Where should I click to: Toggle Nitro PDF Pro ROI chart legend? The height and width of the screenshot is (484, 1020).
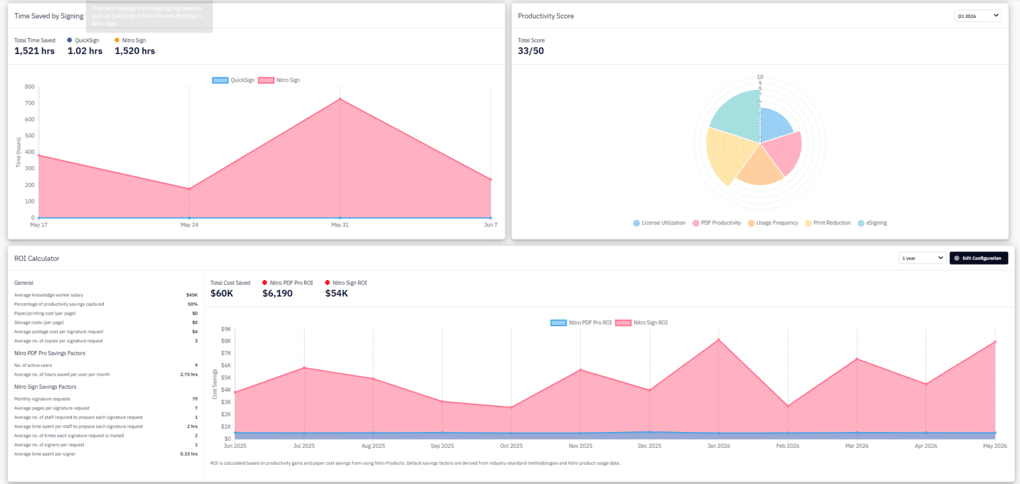tap(580, 322)
